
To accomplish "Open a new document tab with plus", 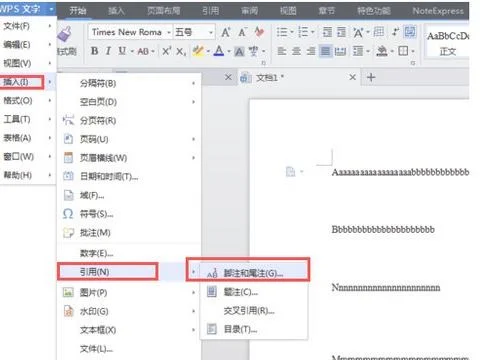I will (x=371, y=77).
